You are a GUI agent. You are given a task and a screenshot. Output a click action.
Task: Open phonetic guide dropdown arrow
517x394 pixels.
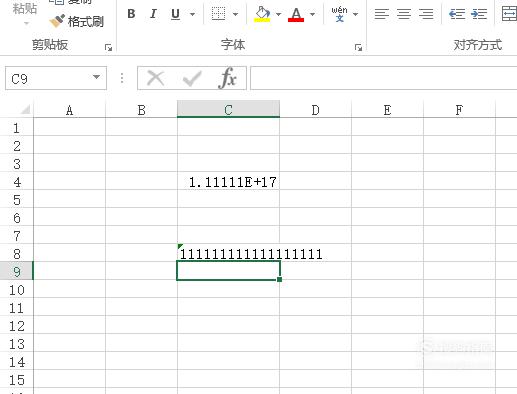(355, 14)
